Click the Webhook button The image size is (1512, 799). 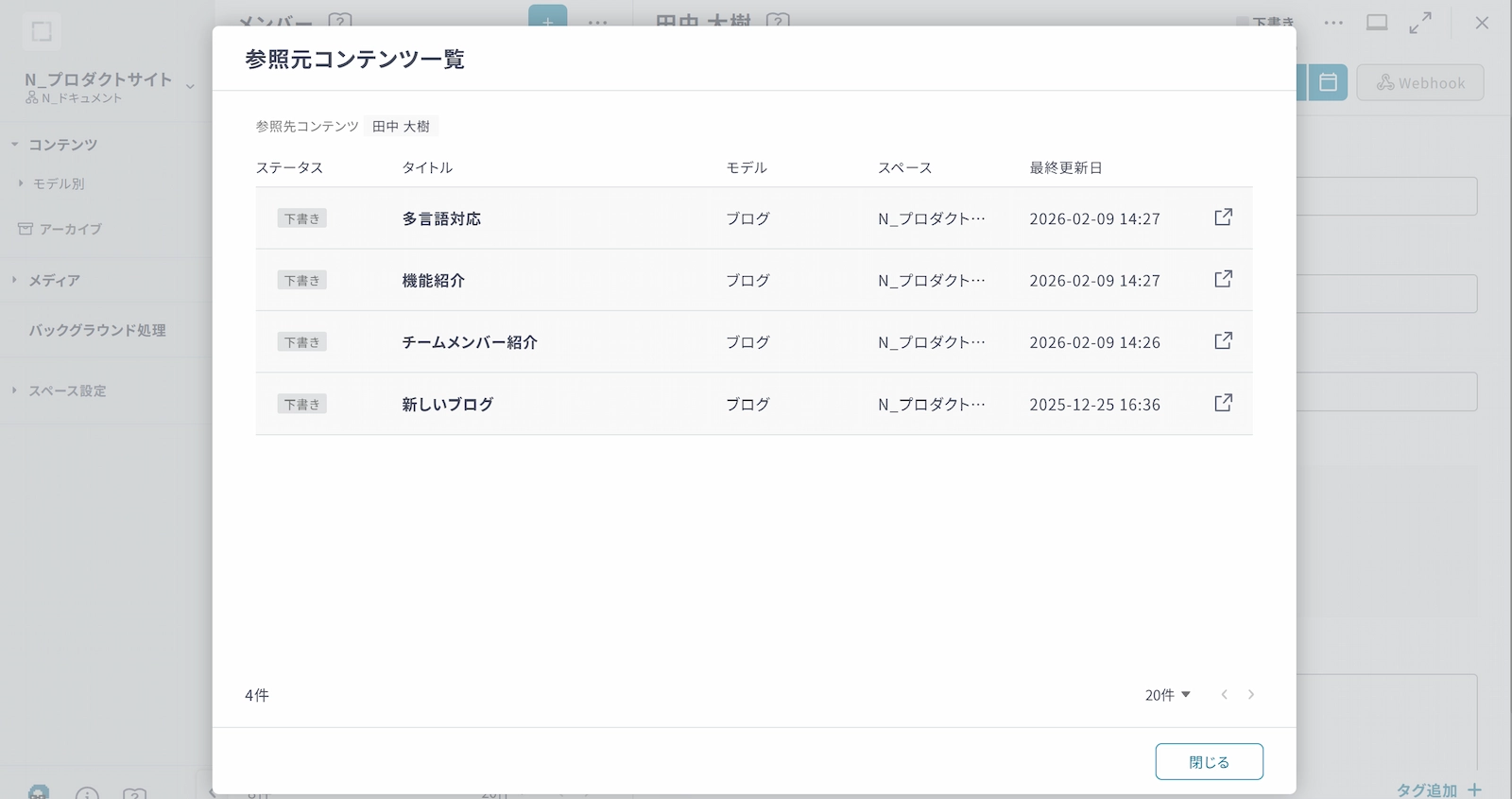[1419, 82]
